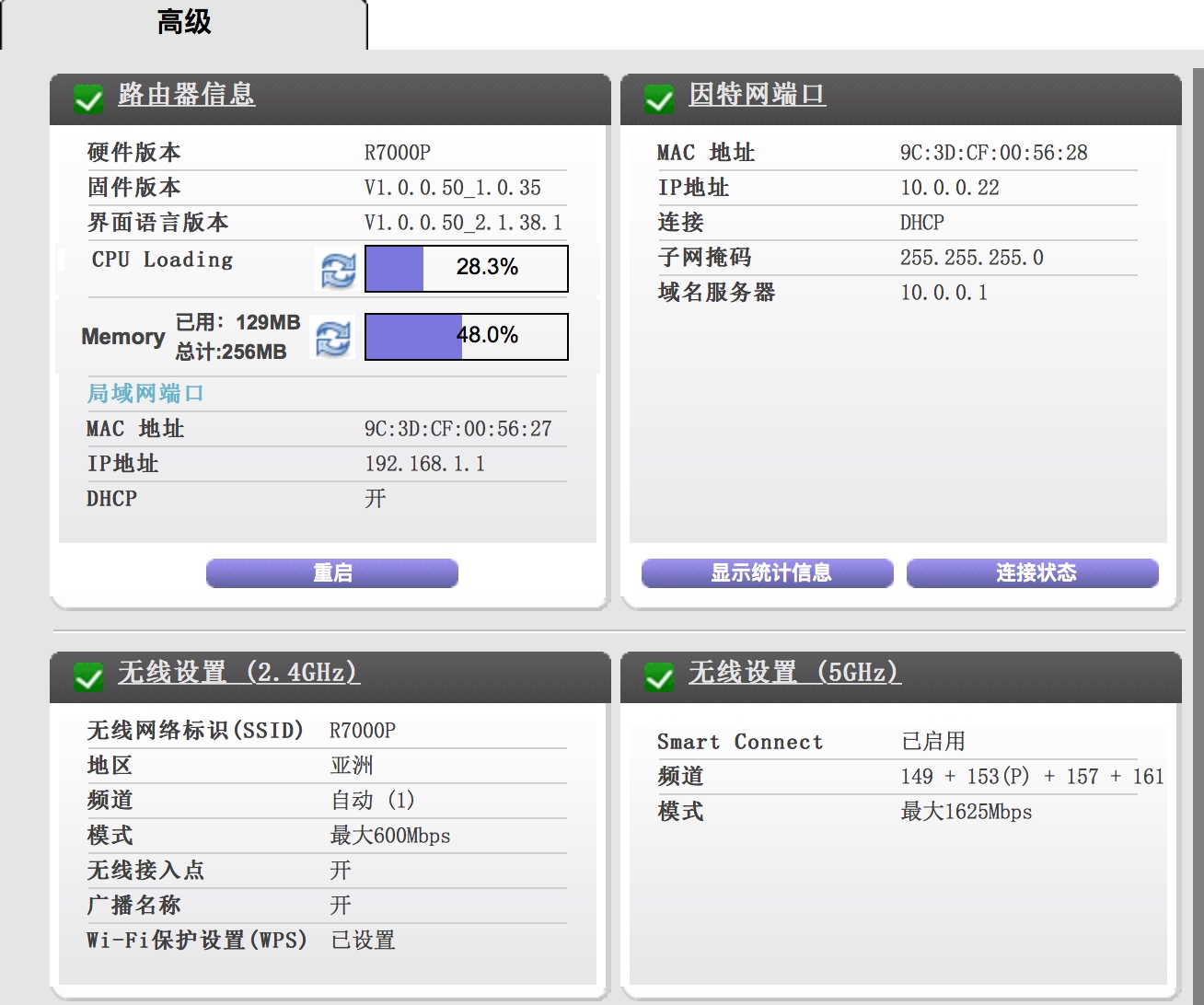The height and width of the screenshot is (1005, 1204).
Task: Switch to the 高级 tab
Action: pyautogui.click(x=184, y=22)
